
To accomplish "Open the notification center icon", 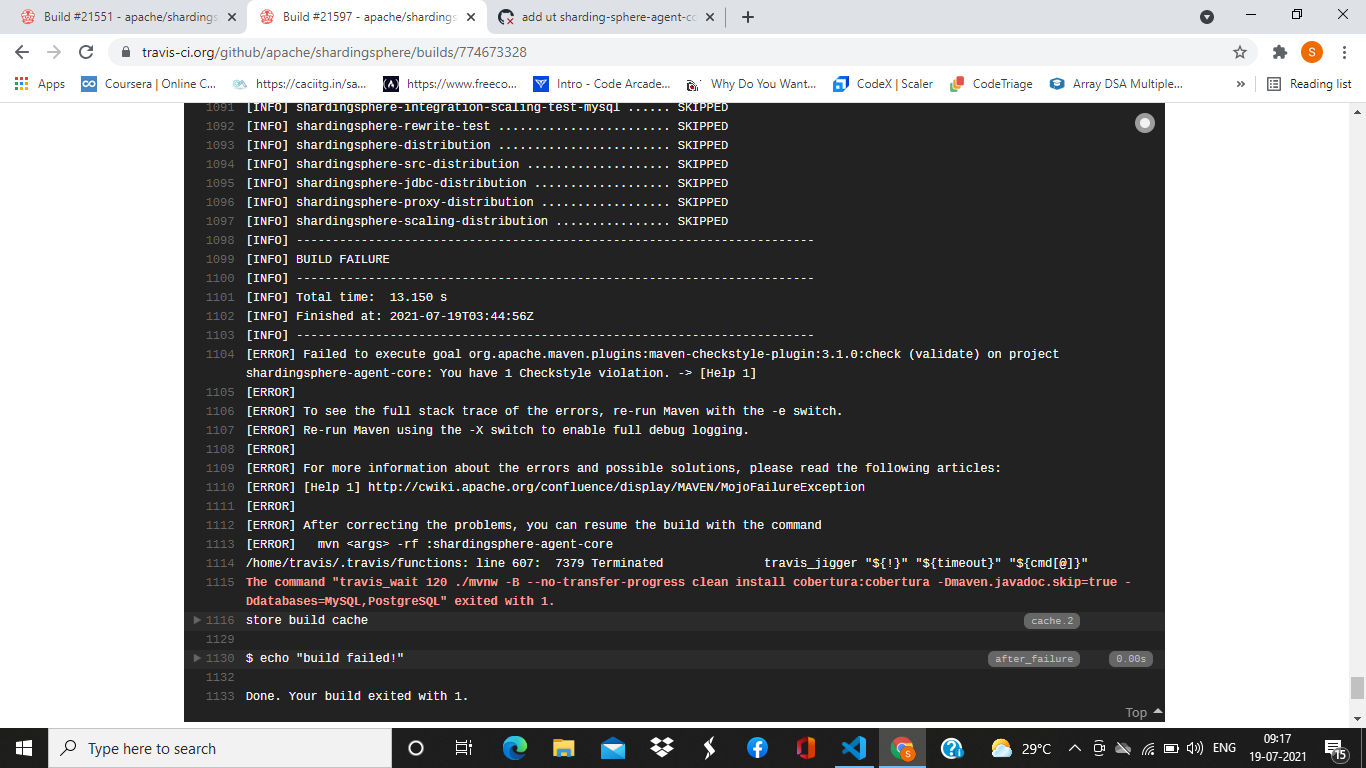I will point(1336,748).
